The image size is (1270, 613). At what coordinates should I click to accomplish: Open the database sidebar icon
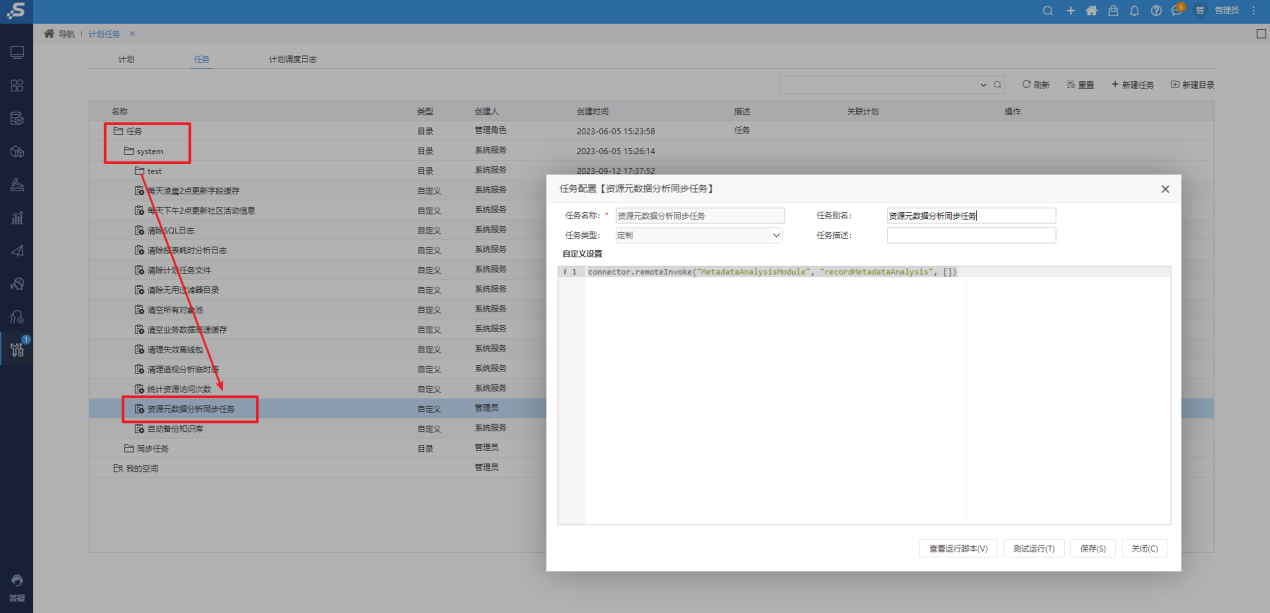tap(17, 118)
